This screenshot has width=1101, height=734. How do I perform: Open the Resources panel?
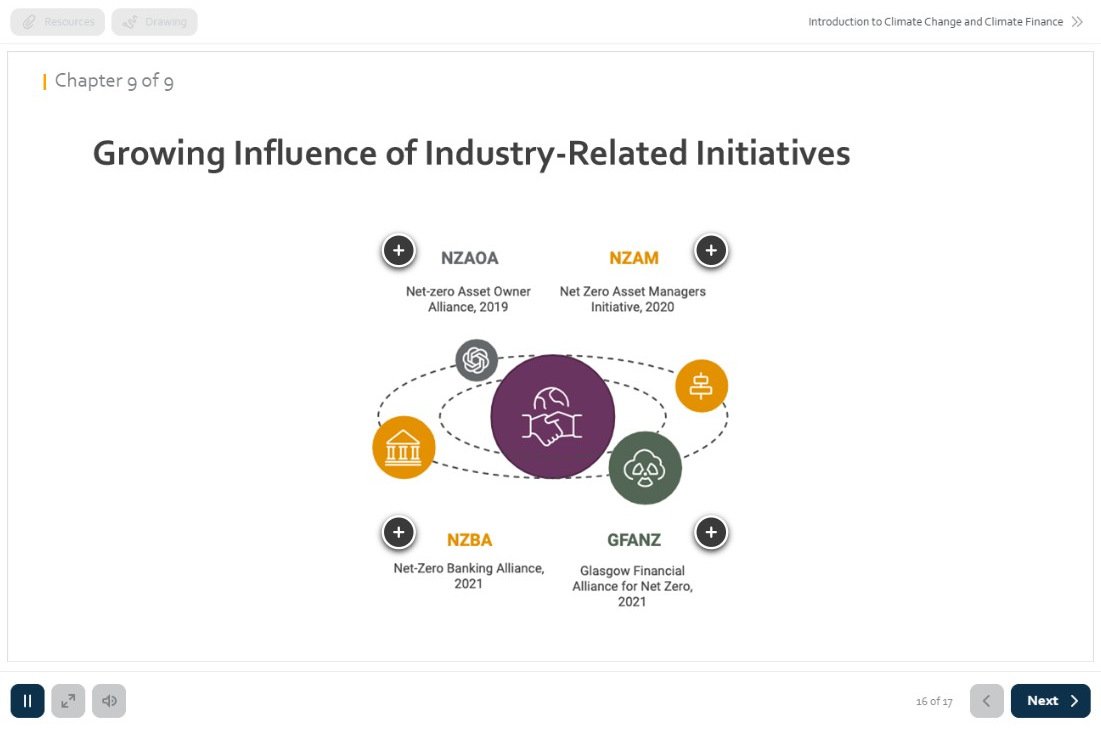pos(58,22)
